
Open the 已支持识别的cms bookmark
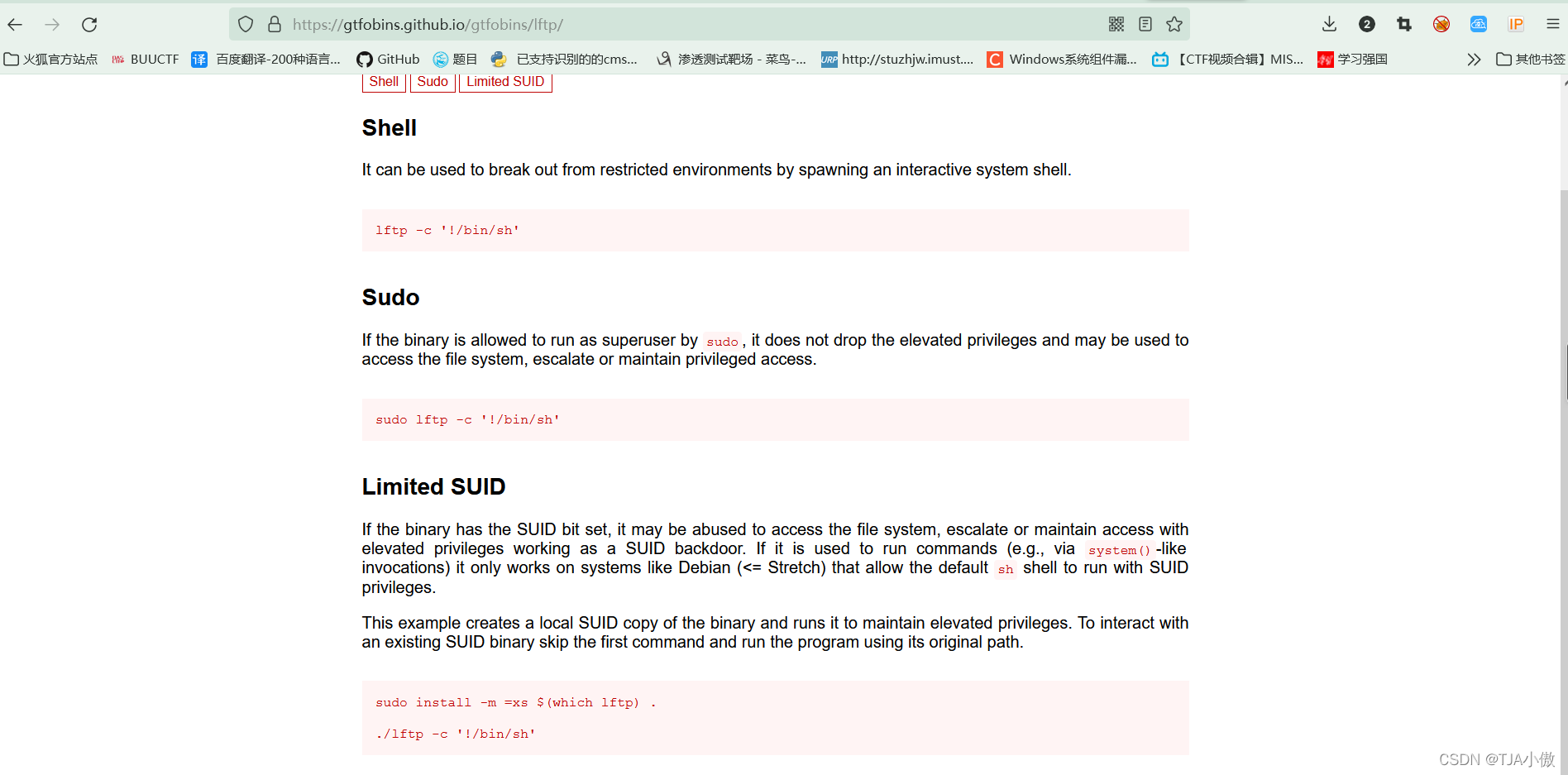click(x=565, y=60)
